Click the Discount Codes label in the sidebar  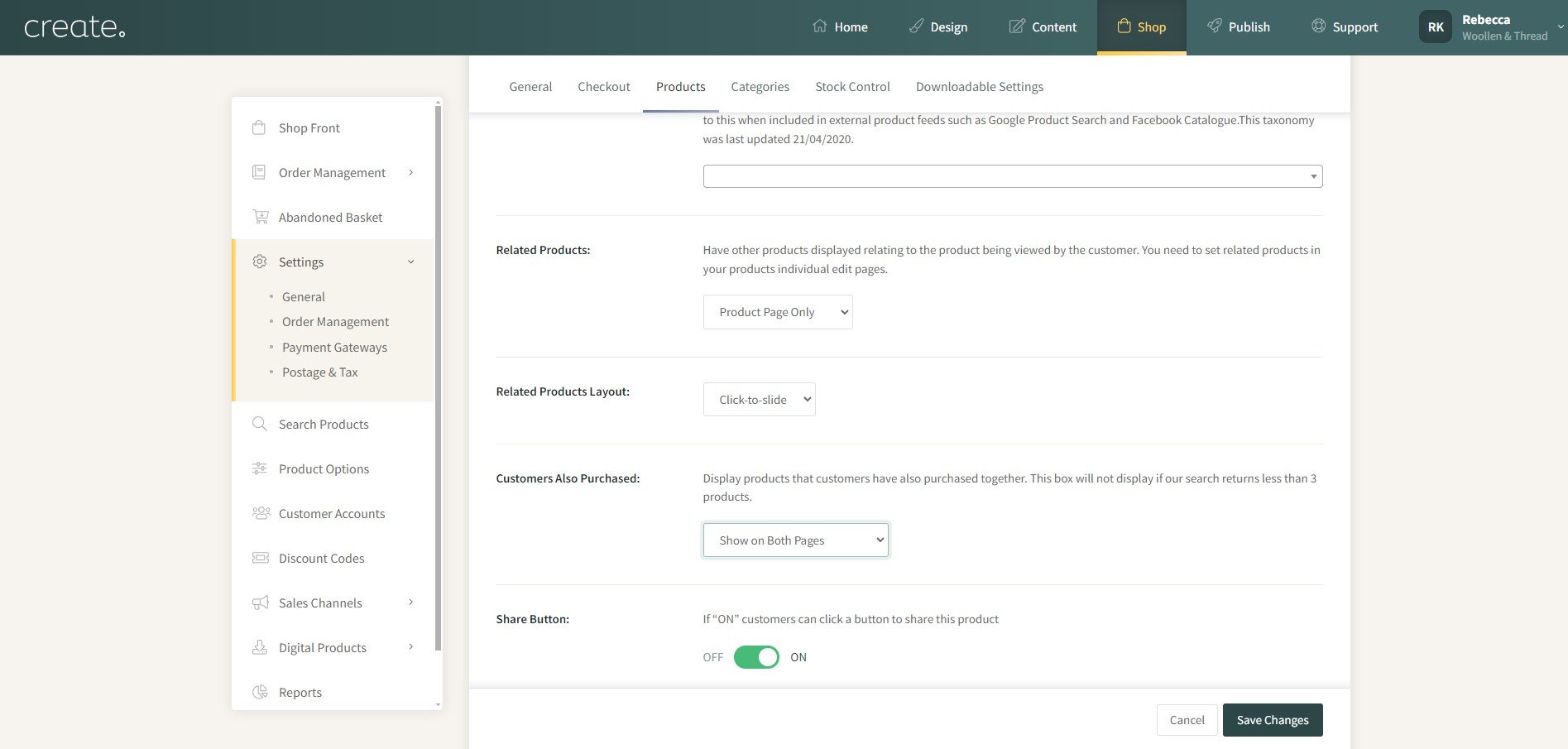pos(321,558)
